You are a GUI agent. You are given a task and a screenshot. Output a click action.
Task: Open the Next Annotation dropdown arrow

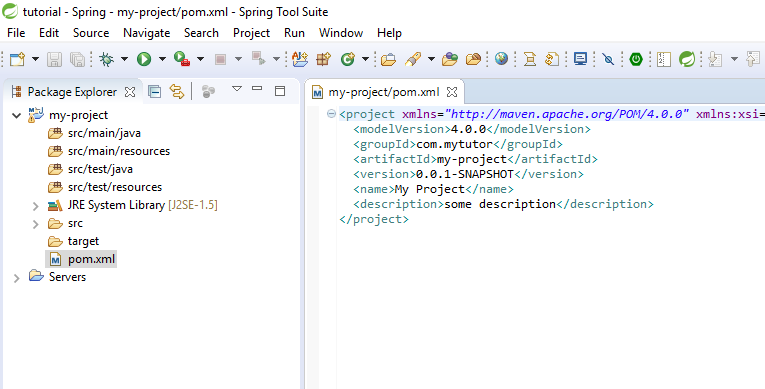[734, 59]
